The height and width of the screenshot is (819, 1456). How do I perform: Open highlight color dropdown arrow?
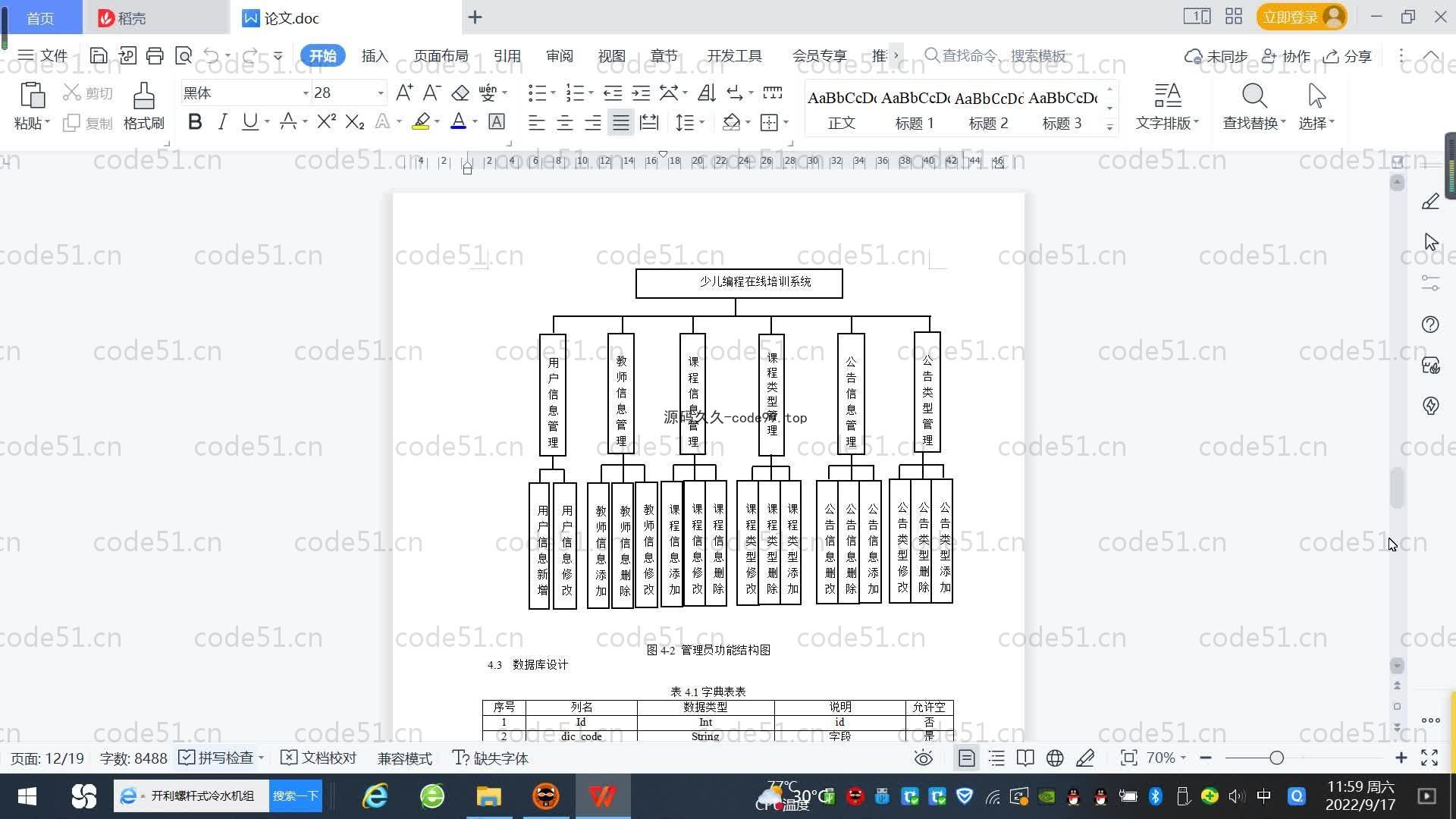click(x=437, y=121)
